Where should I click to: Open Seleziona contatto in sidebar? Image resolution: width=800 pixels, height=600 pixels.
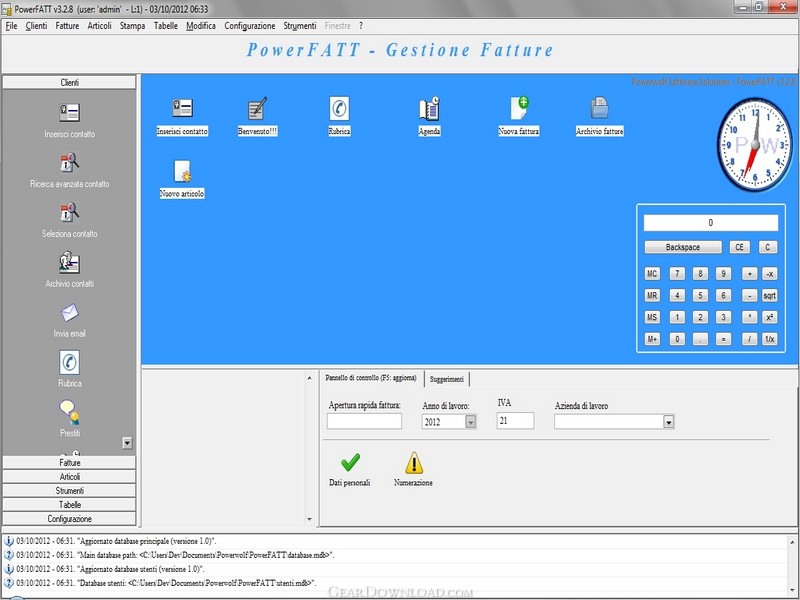click(x=69, y=212)
